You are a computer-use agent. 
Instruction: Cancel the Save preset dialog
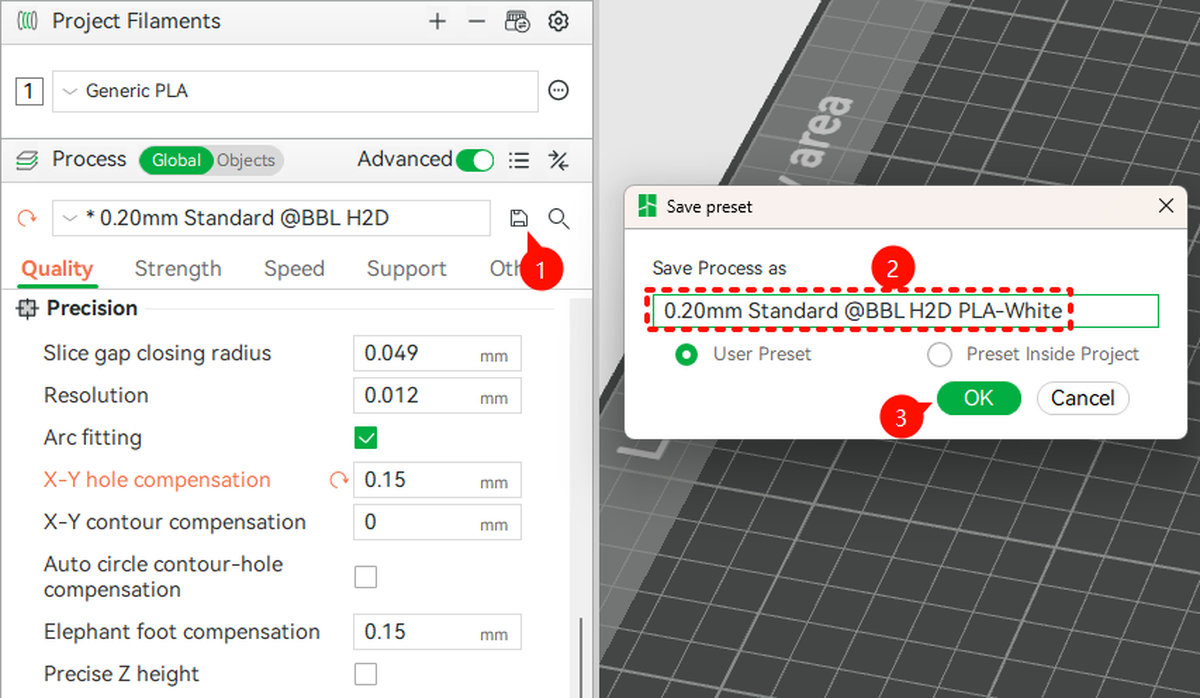[x=1082, y=398]
